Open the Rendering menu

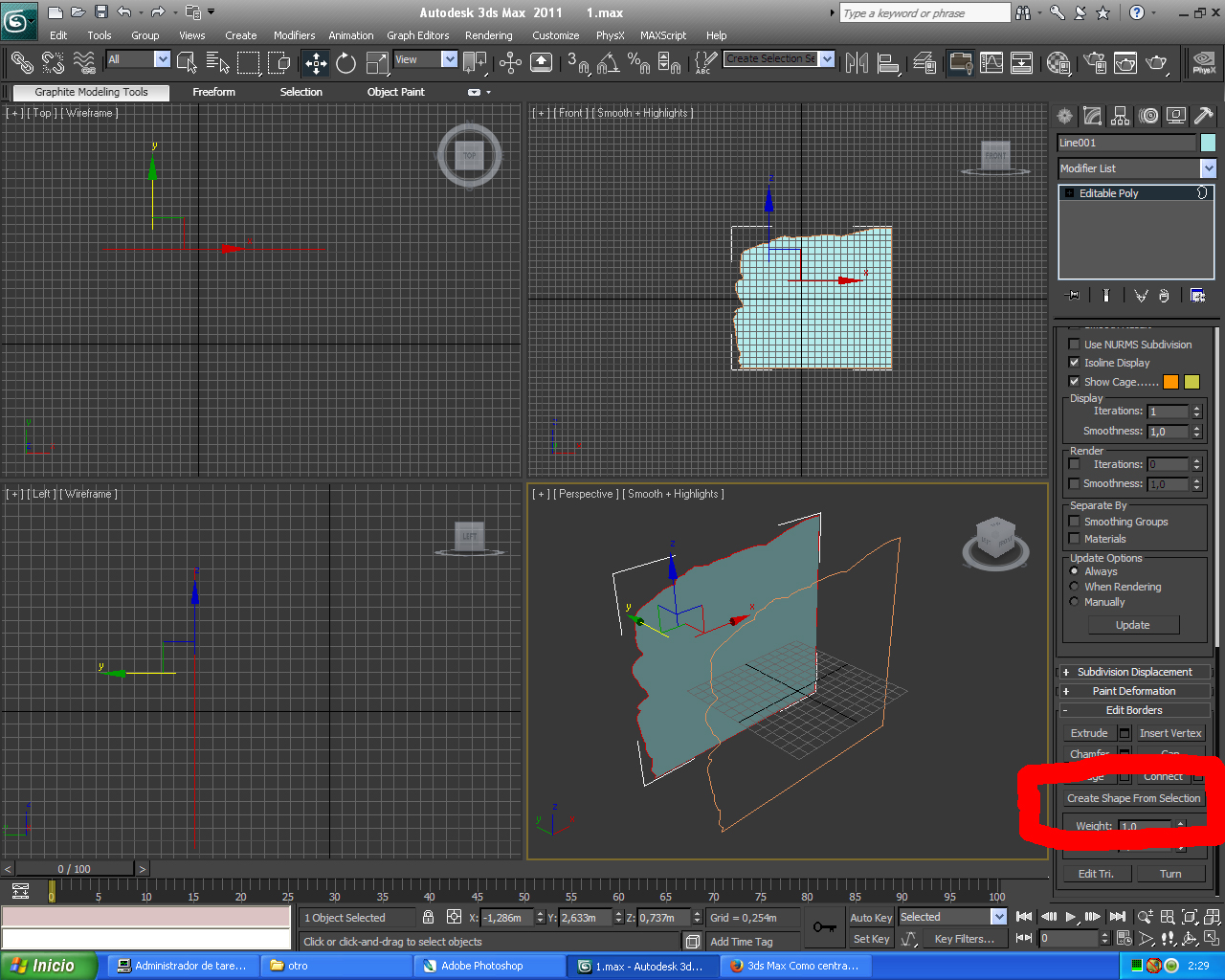(x=489, y=35)
